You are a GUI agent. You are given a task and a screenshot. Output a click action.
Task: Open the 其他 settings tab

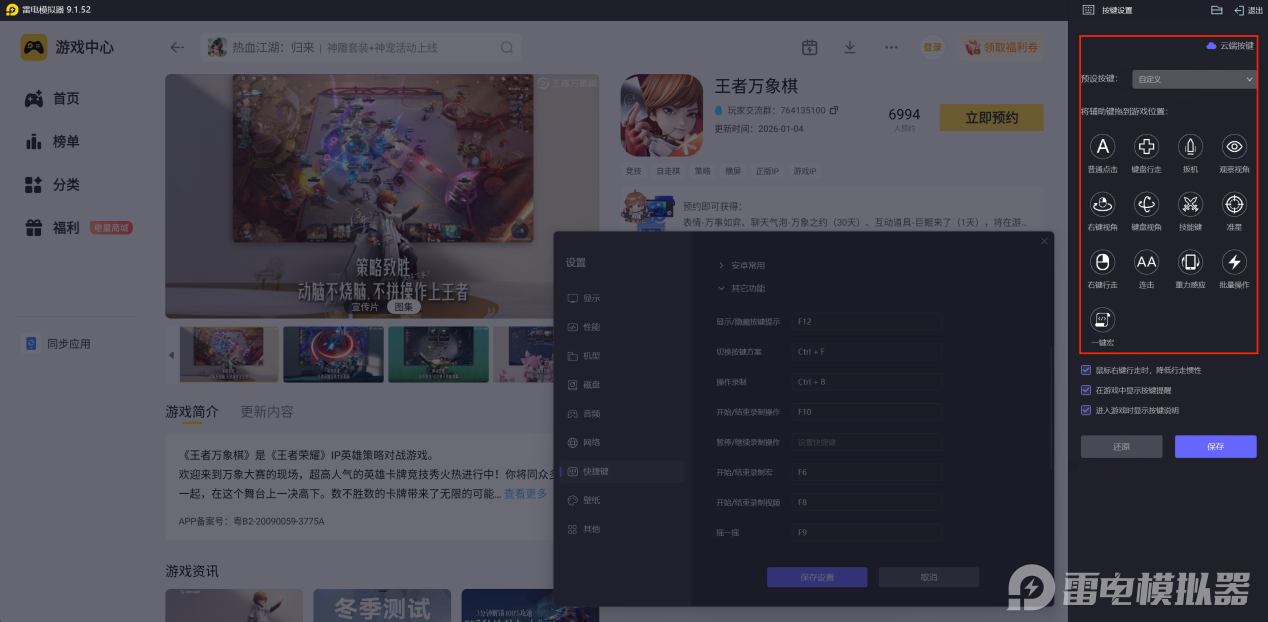tap(620, 529)
